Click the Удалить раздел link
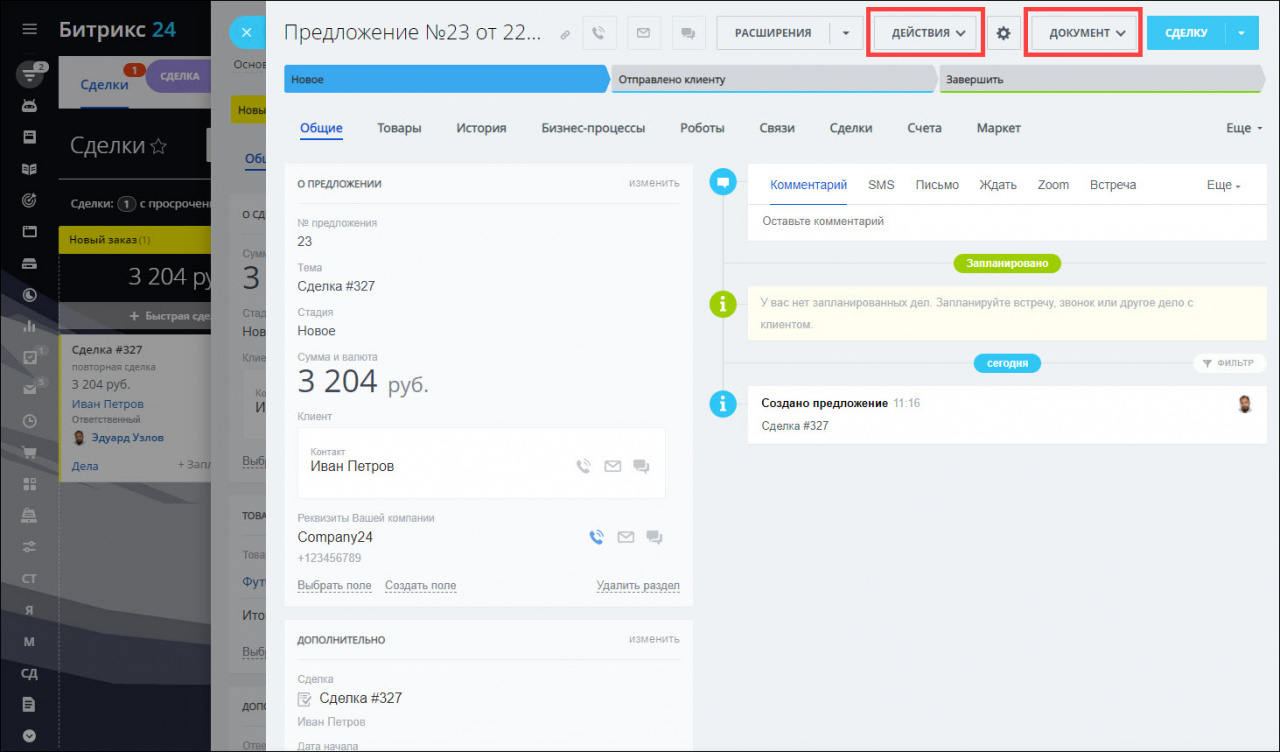Image resolution: width=1280 pixels, height=752 pixels. [638, 586]
